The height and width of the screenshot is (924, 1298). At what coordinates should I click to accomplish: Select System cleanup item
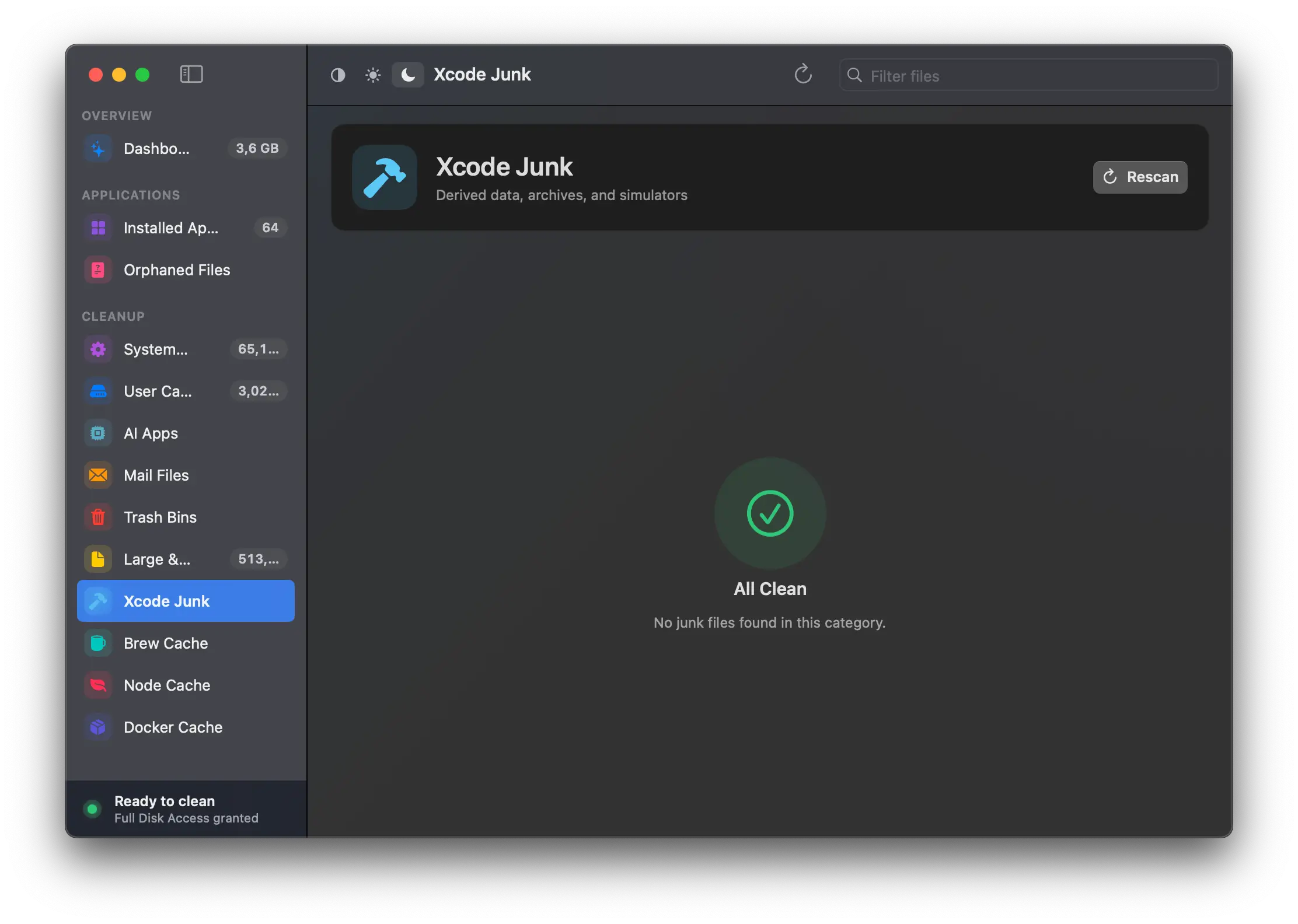pyautogui.click(x=186, y=349)
